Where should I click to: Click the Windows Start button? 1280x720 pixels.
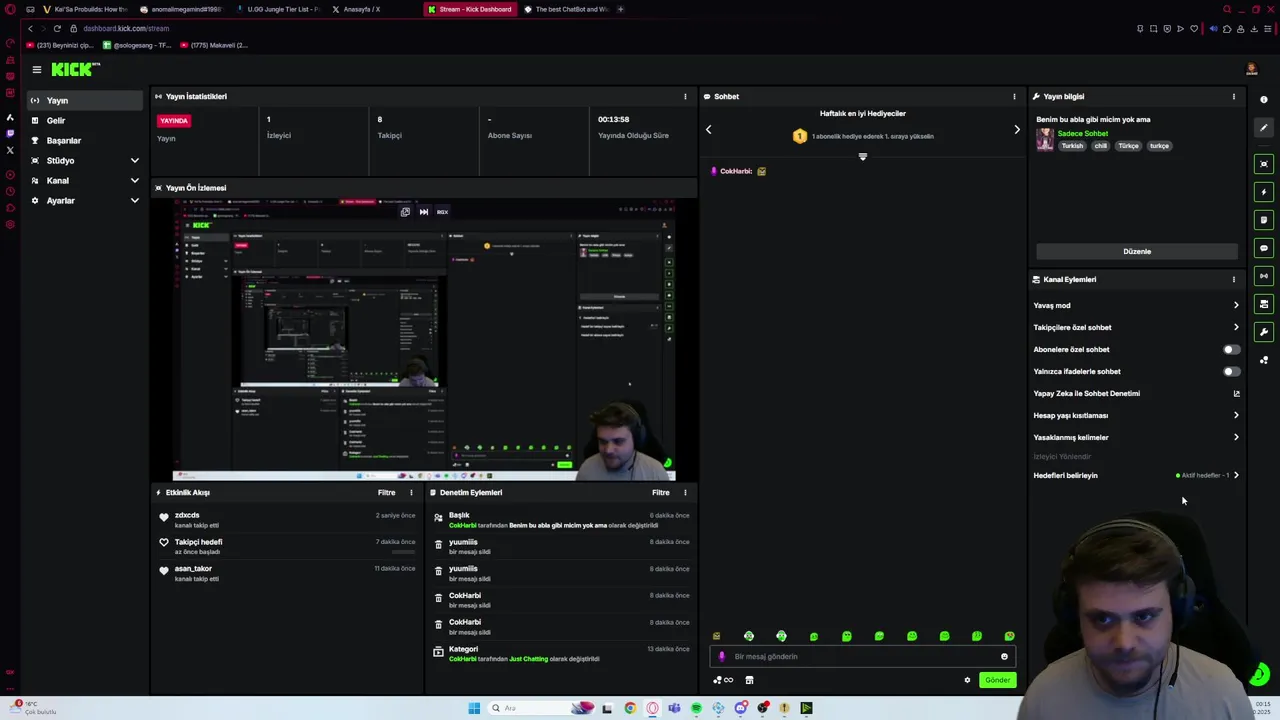point(474,708)
